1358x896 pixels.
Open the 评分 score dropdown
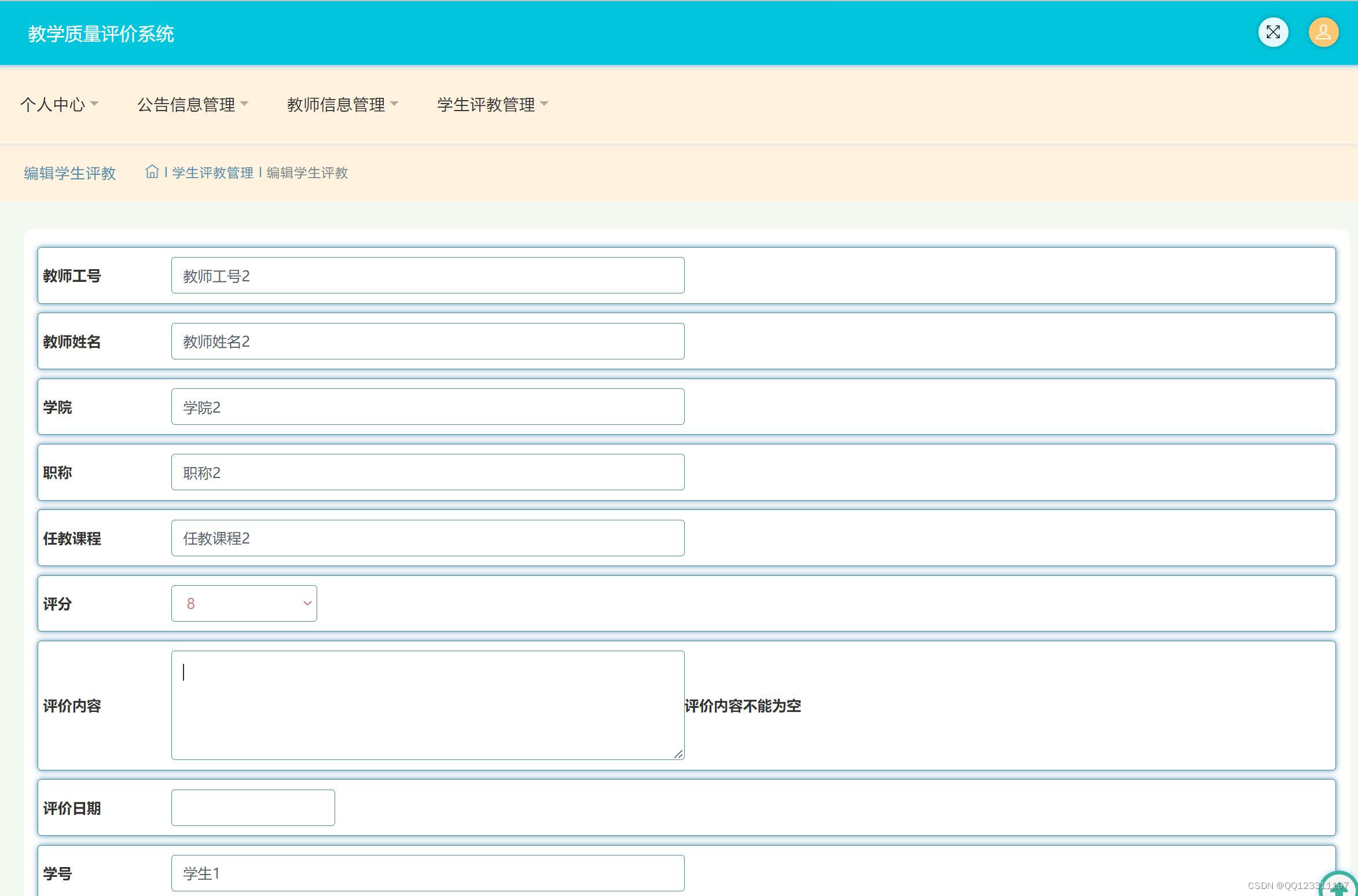244,603
